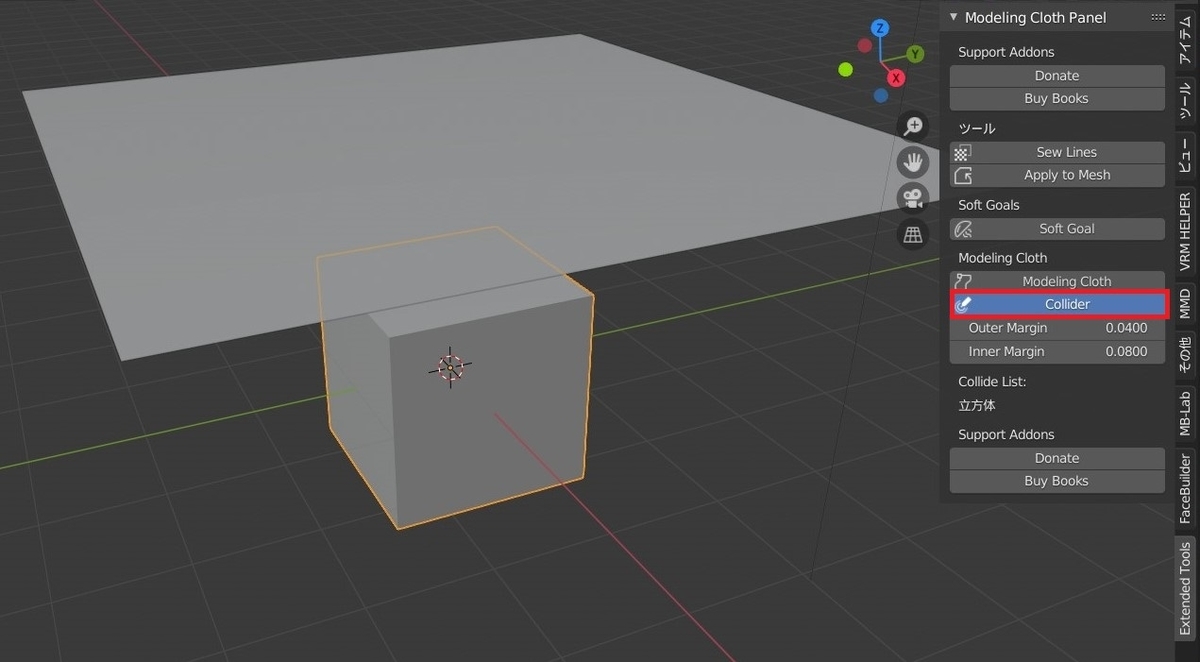Click the Z axis gizmo circle
Screen dimensions: 1200x662
click(x=880, y=28)
